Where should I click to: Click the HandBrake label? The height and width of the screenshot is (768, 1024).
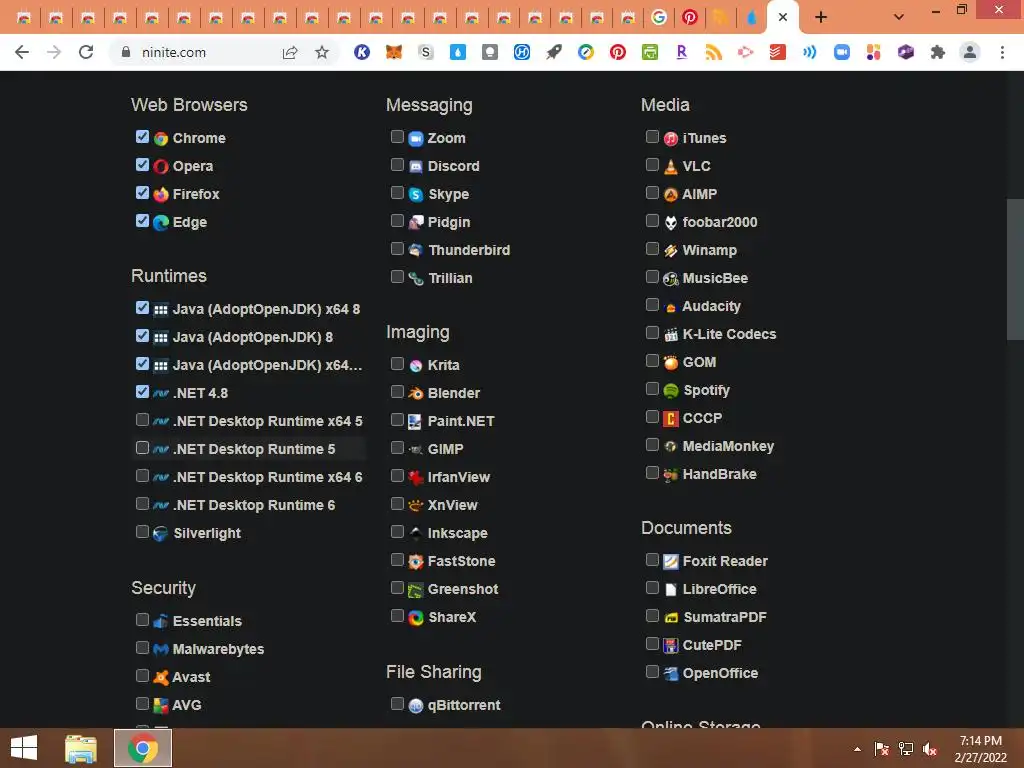(720, 475)
